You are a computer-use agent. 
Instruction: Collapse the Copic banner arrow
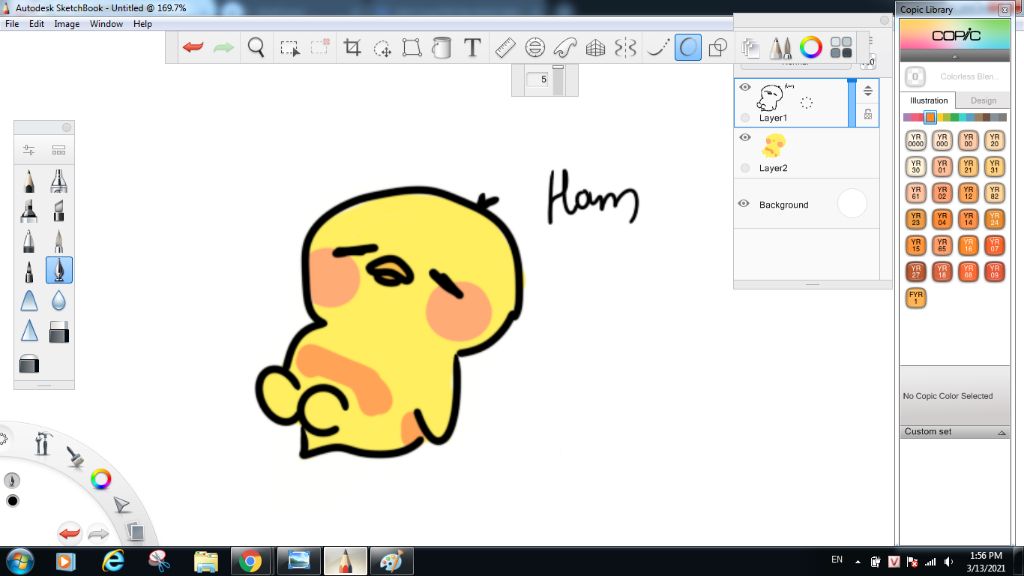pyautogui.click(x=955, y=57)
